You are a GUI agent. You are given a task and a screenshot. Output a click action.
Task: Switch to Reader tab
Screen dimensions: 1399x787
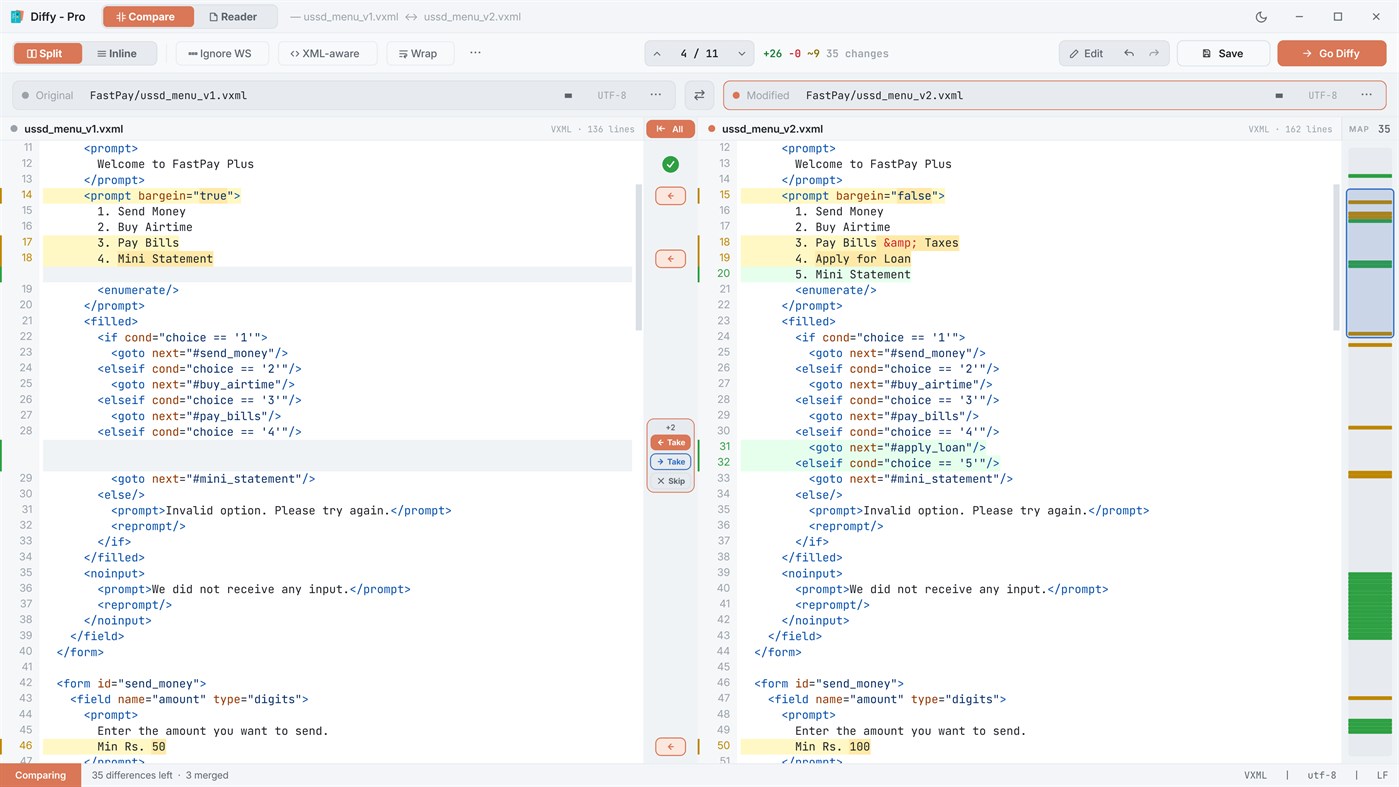click(x=234, y=17)
